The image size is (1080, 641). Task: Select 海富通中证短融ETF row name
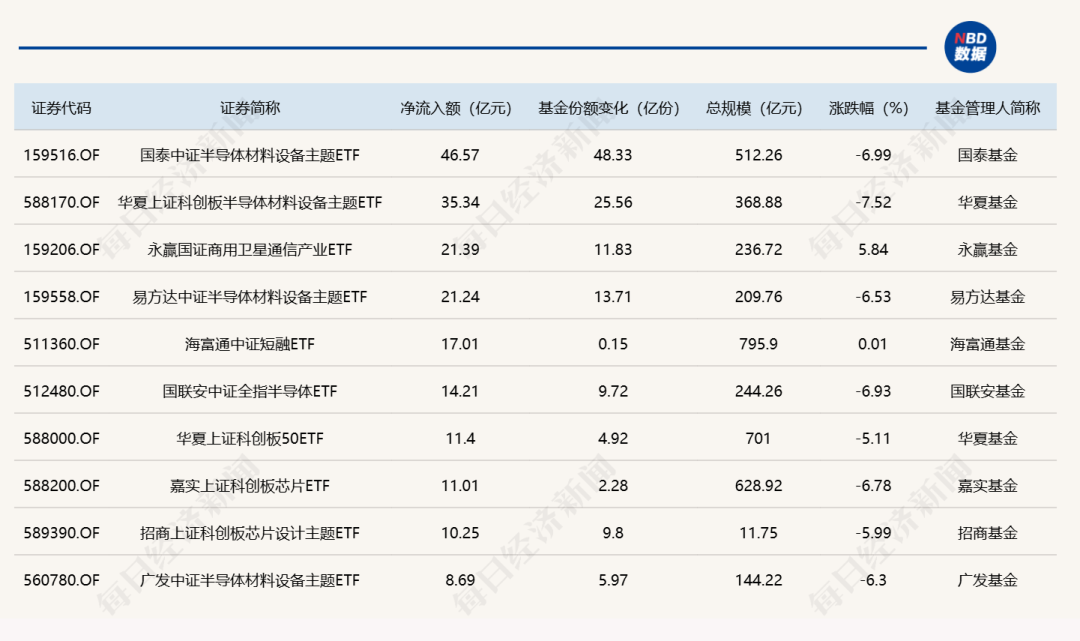tap(250, 344)
